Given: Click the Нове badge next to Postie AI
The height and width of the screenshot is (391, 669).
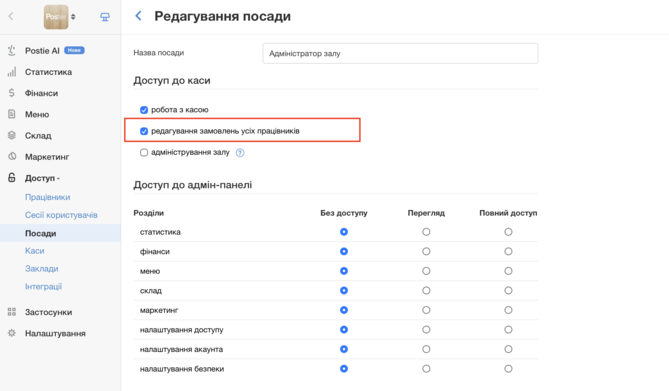Looking at the screenshot, I should (x=74, y=50).
